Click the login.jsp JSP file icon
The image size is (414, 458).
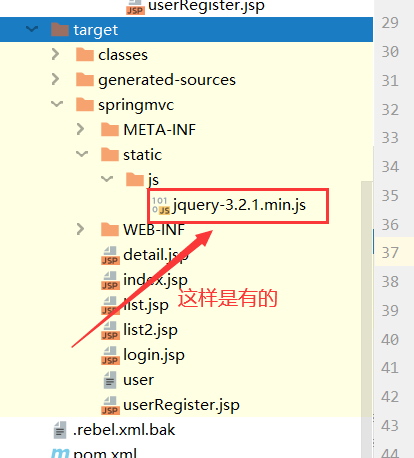tap(110, 355)
